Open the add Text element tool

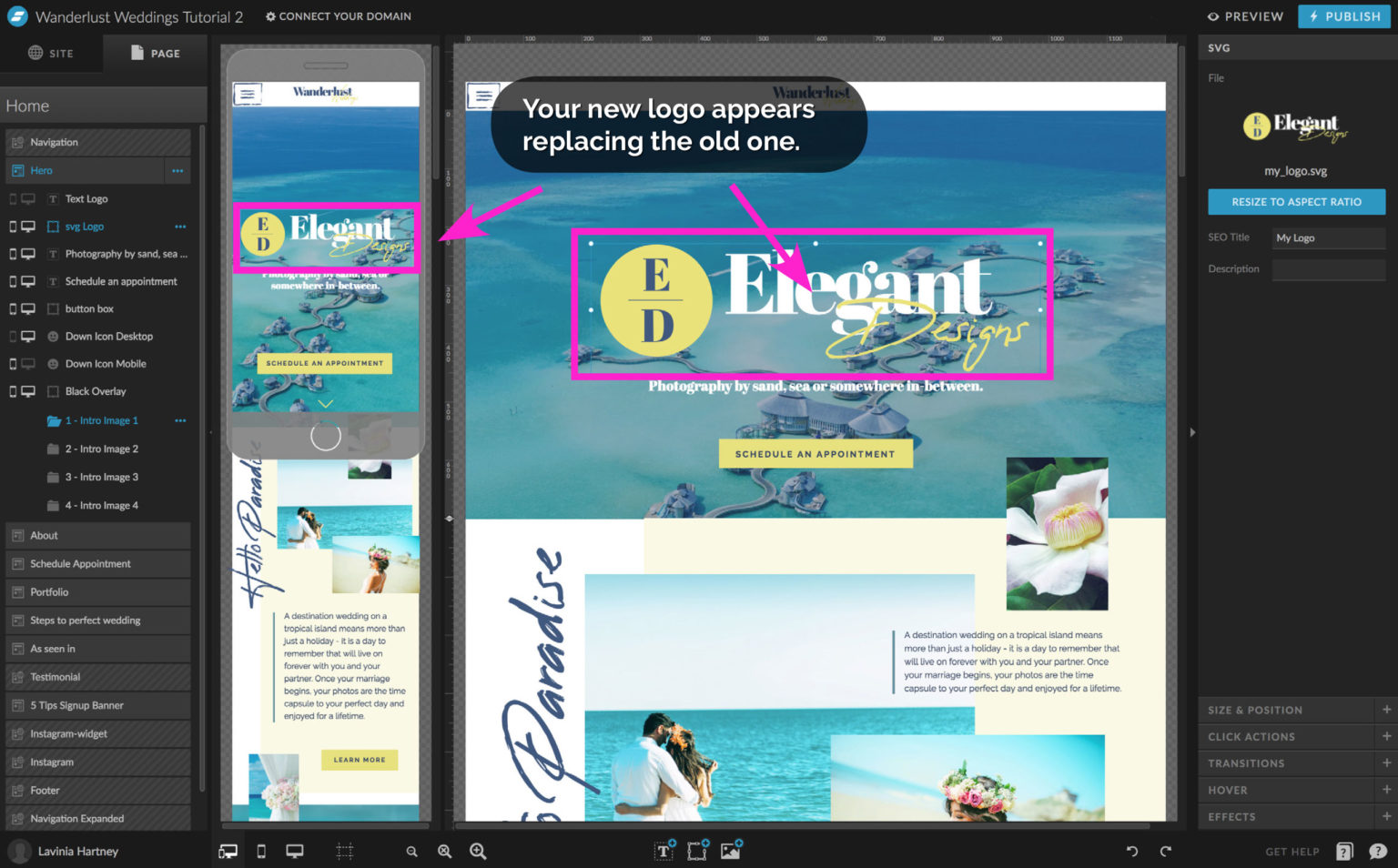tap(663, 852)
